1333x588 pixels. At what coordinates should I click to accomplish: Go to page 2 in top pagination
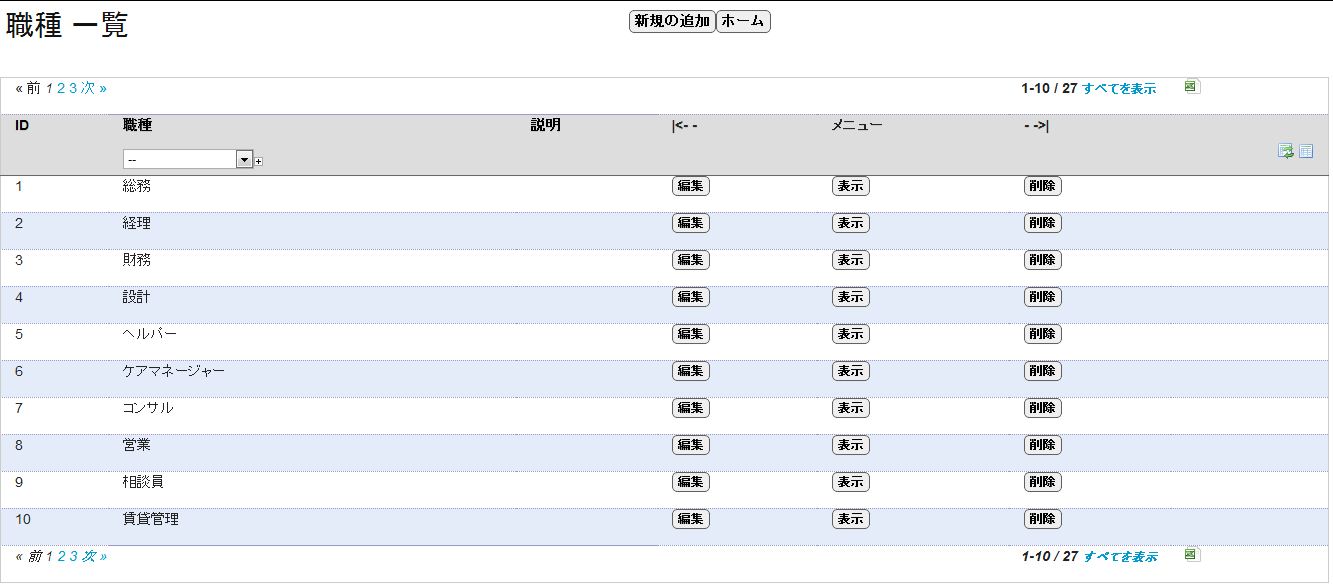tap(61, 88)
